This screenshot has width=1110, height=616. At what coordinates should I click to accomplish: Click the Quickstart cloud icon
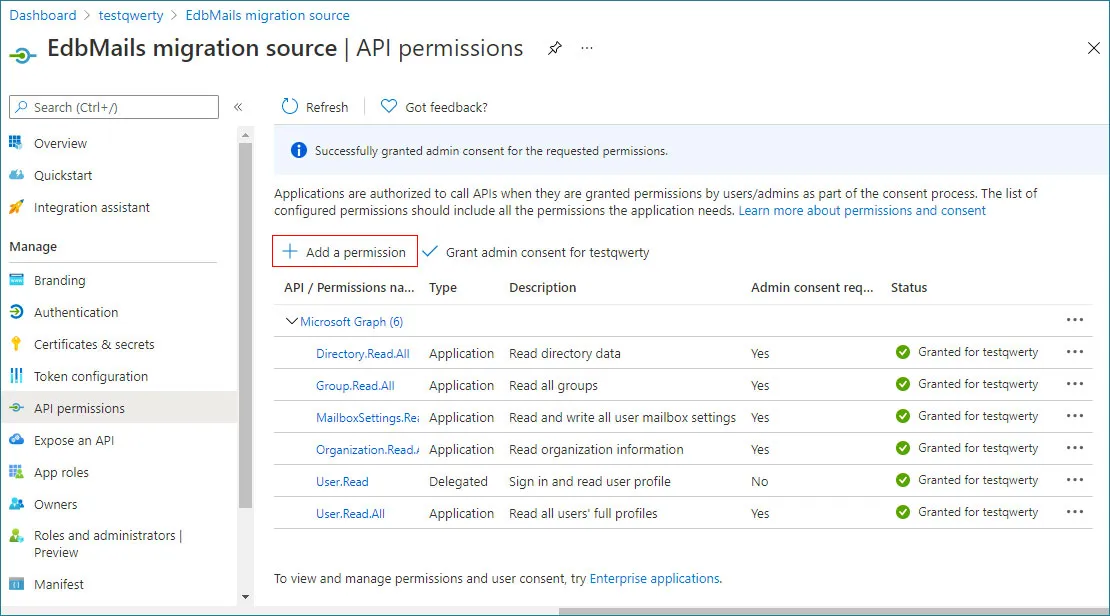[x=16, y=175]
